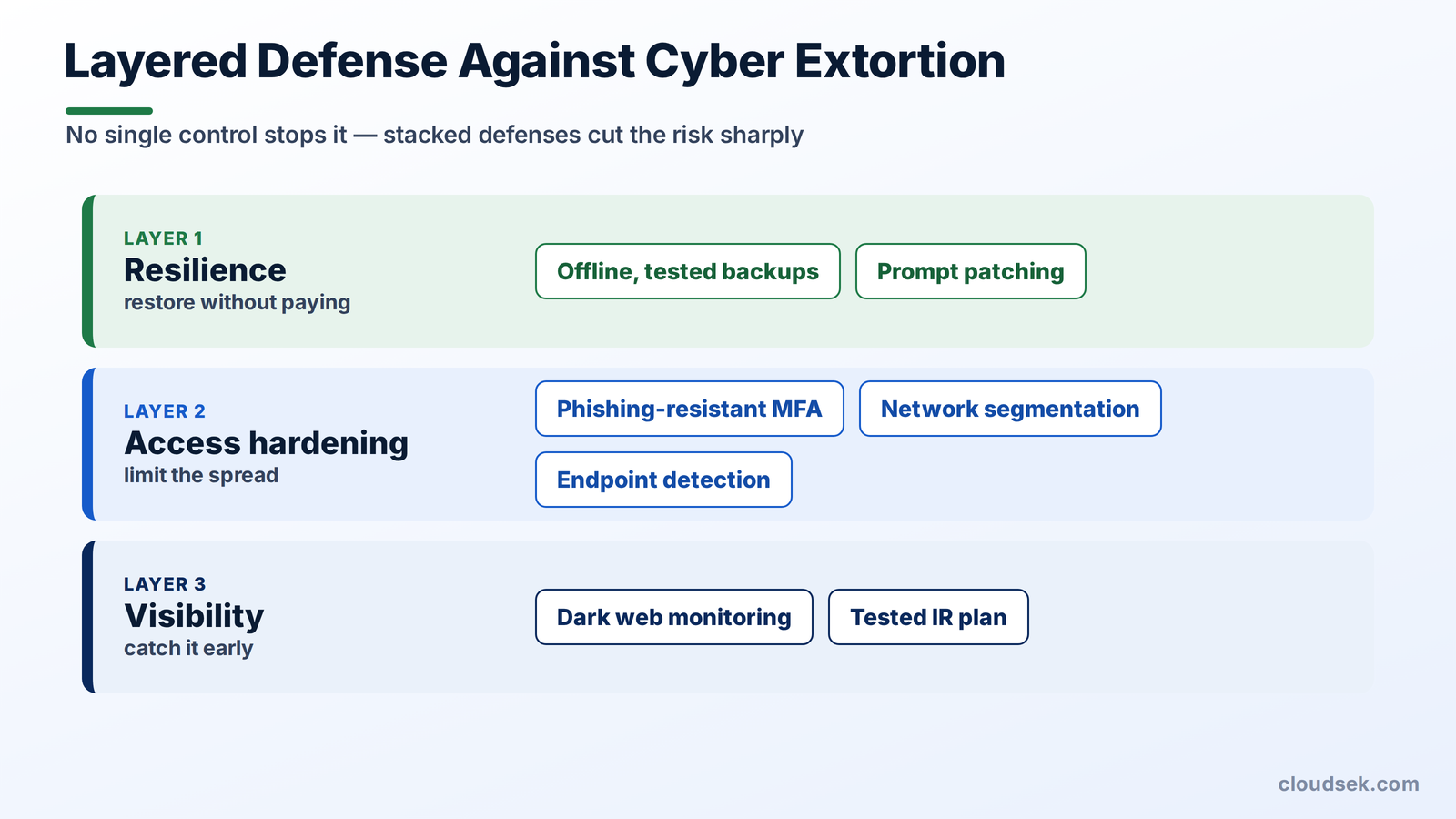Click the text 'catch it early'

[x=188, y=648]
